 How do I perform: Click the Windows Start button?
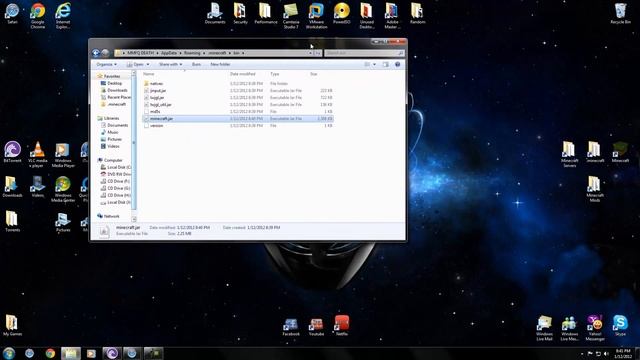click(x=9, y=353)
